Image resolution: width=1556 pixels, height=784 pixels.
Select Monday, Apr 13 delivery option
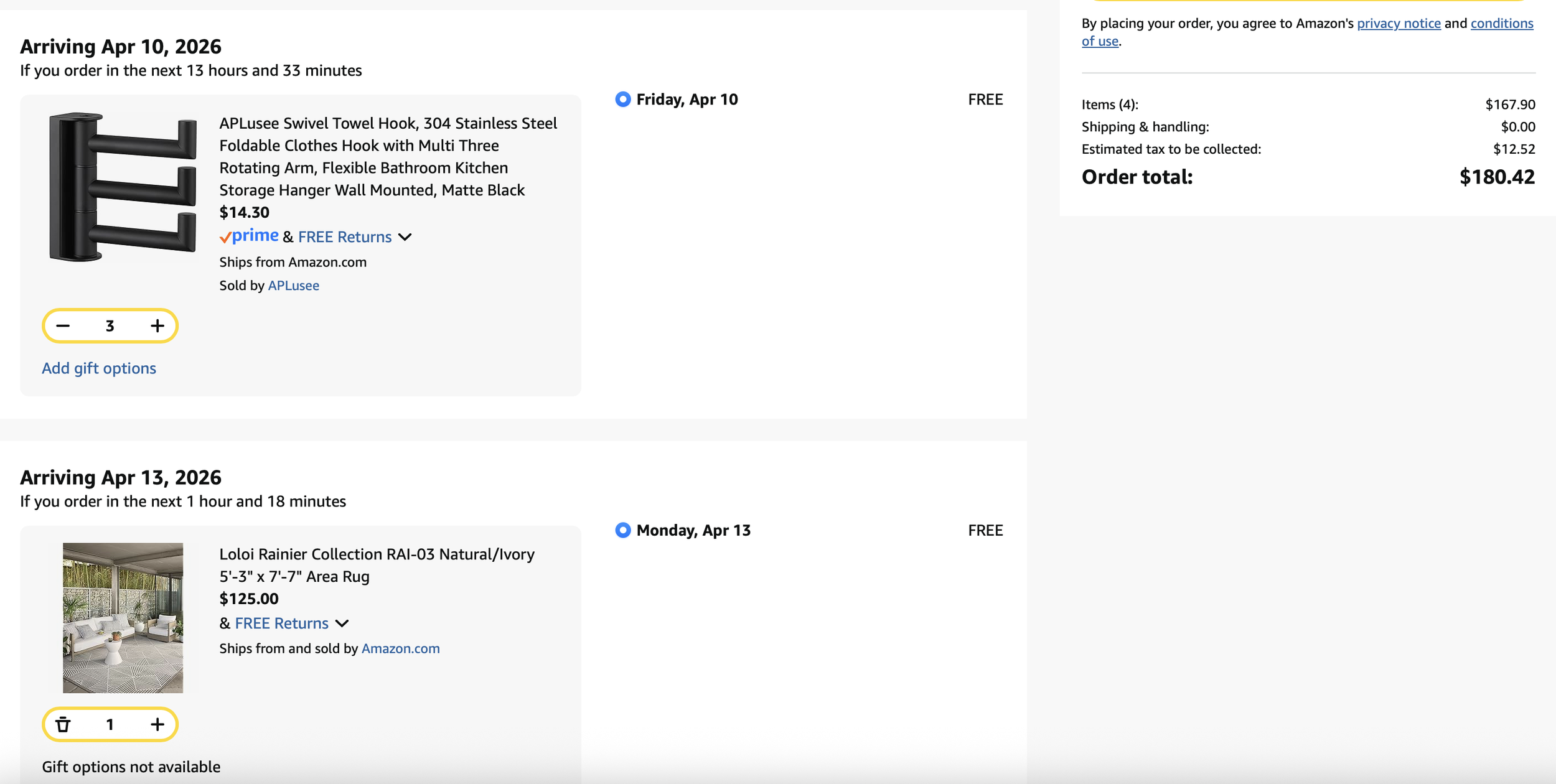coord(622,530)
